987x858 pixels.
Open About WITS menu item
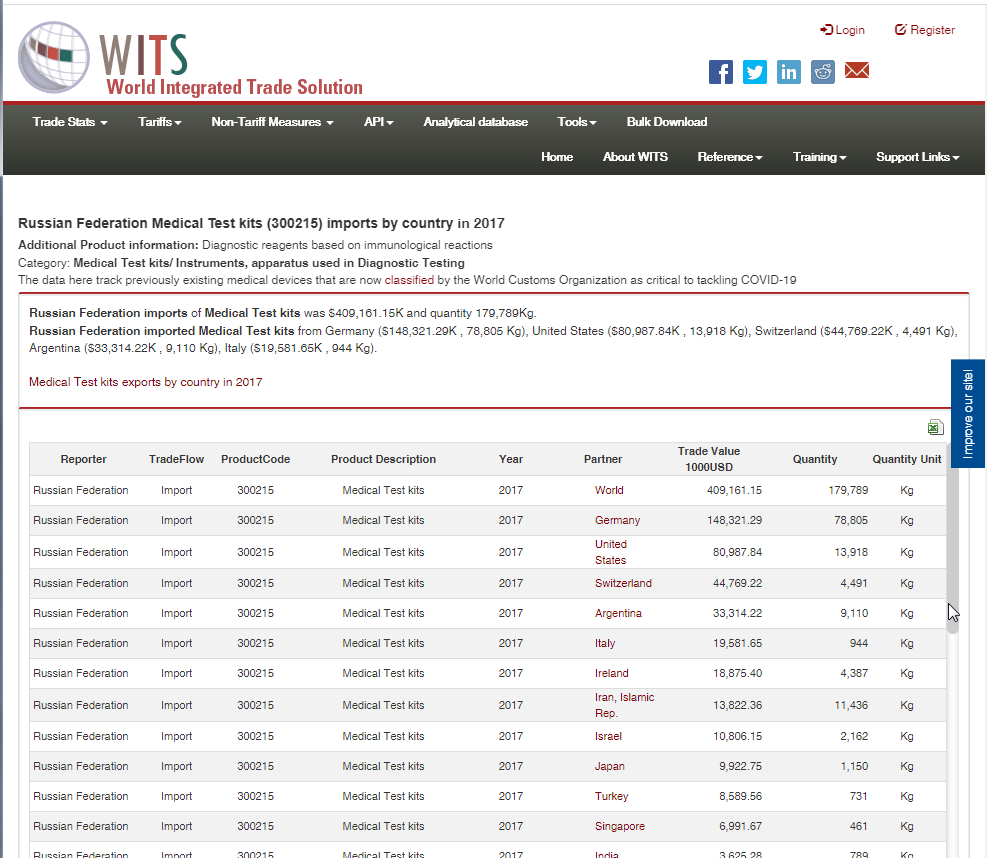(x=635, y=157)
